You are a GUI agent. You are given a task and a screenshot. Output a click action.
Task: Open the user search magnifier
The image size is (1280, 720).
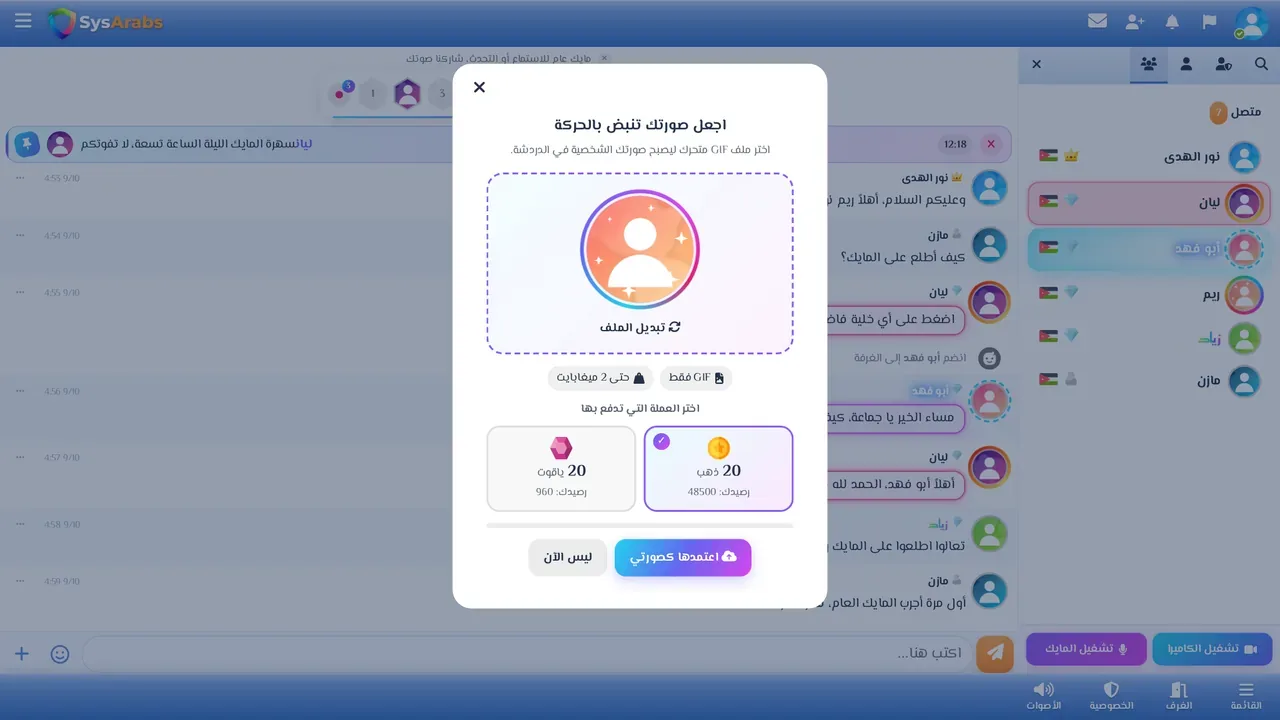pyautogui.click(x=1261, y=64)
